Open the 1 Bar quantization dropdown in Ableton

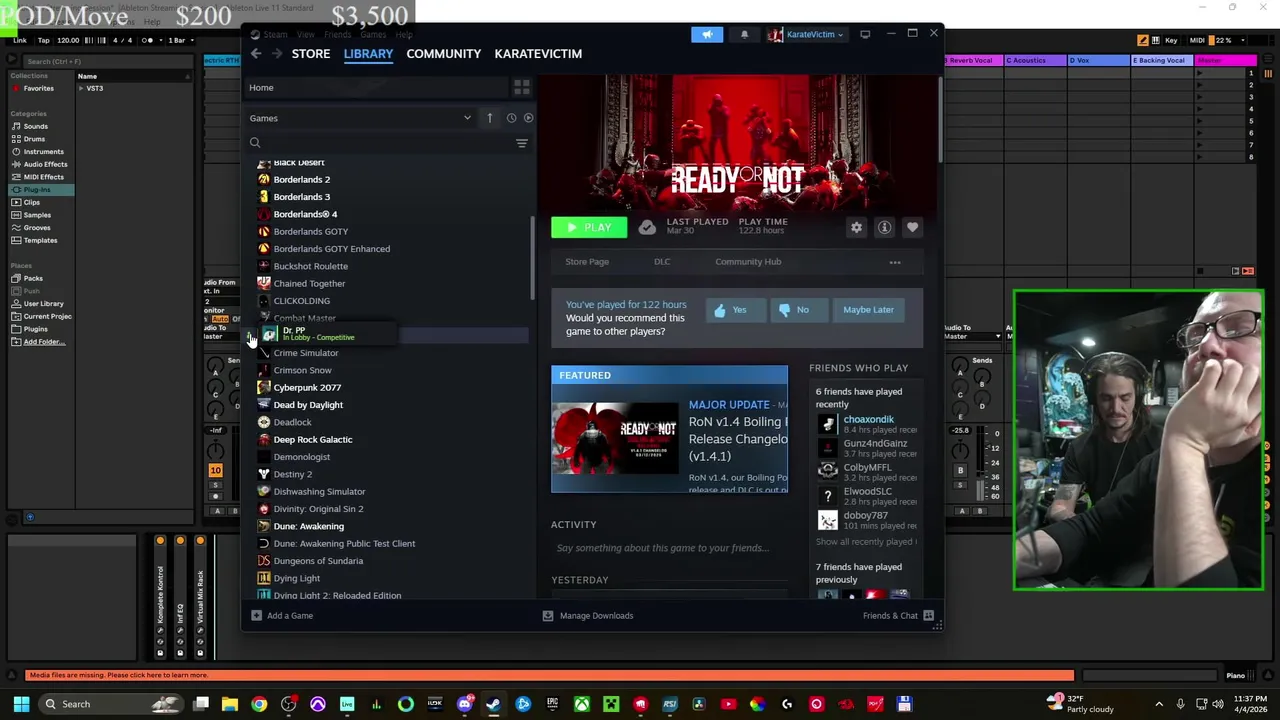pos(180,40)
